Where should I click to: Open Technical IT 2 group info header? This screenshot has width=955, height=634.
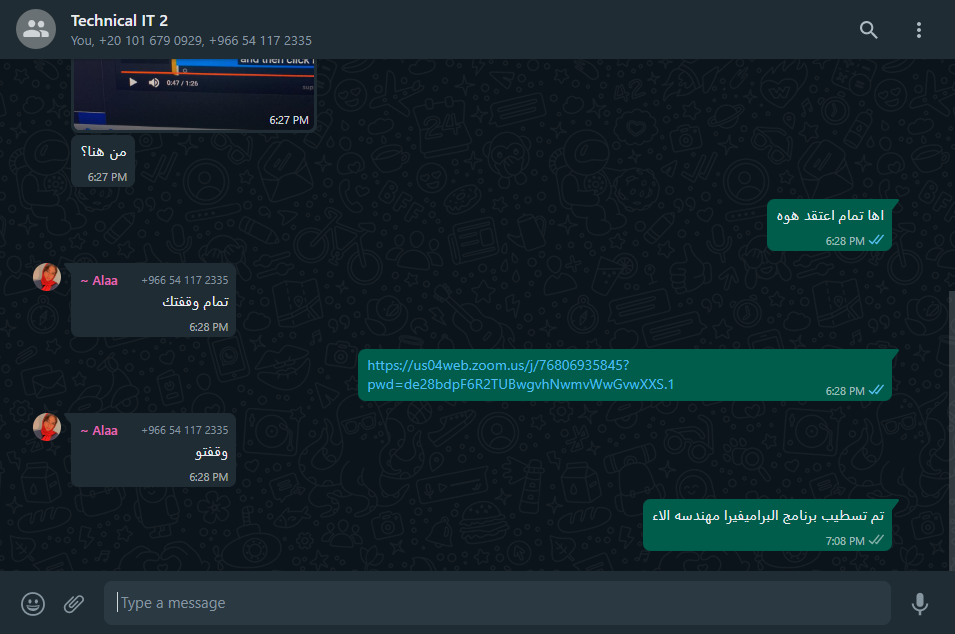point(191,30)
